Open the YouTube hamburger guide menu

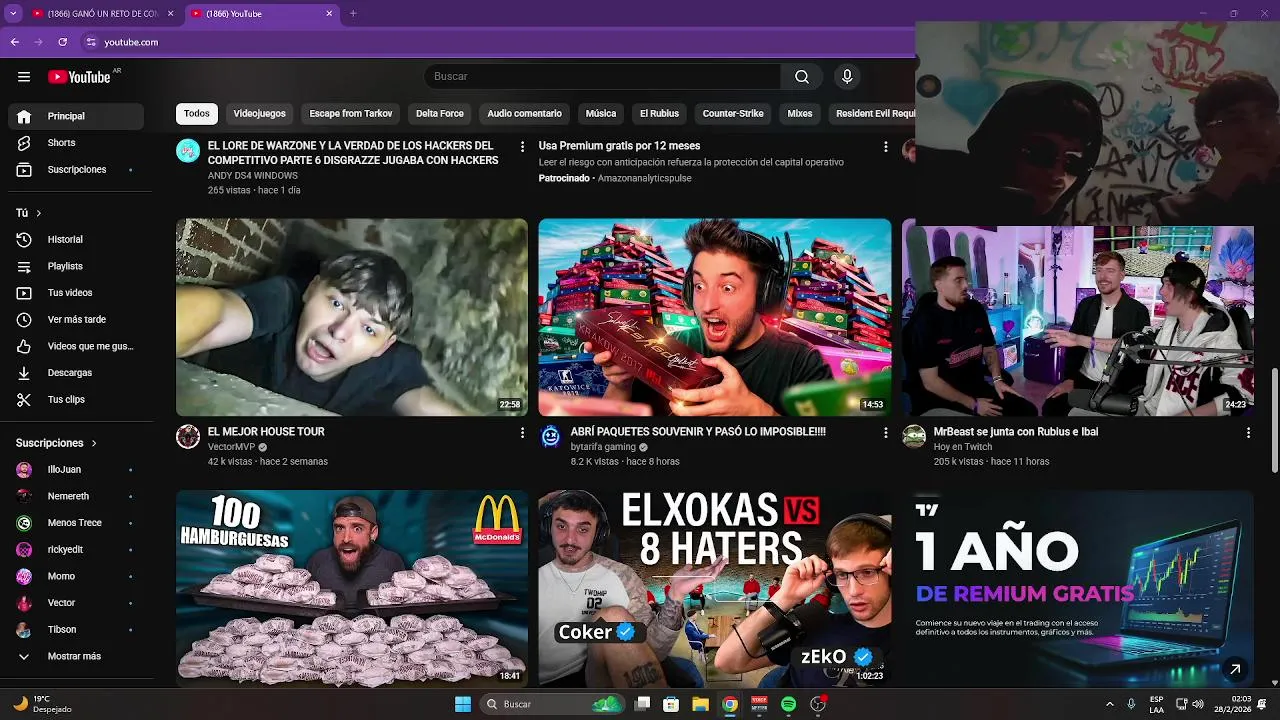(24, 77)
